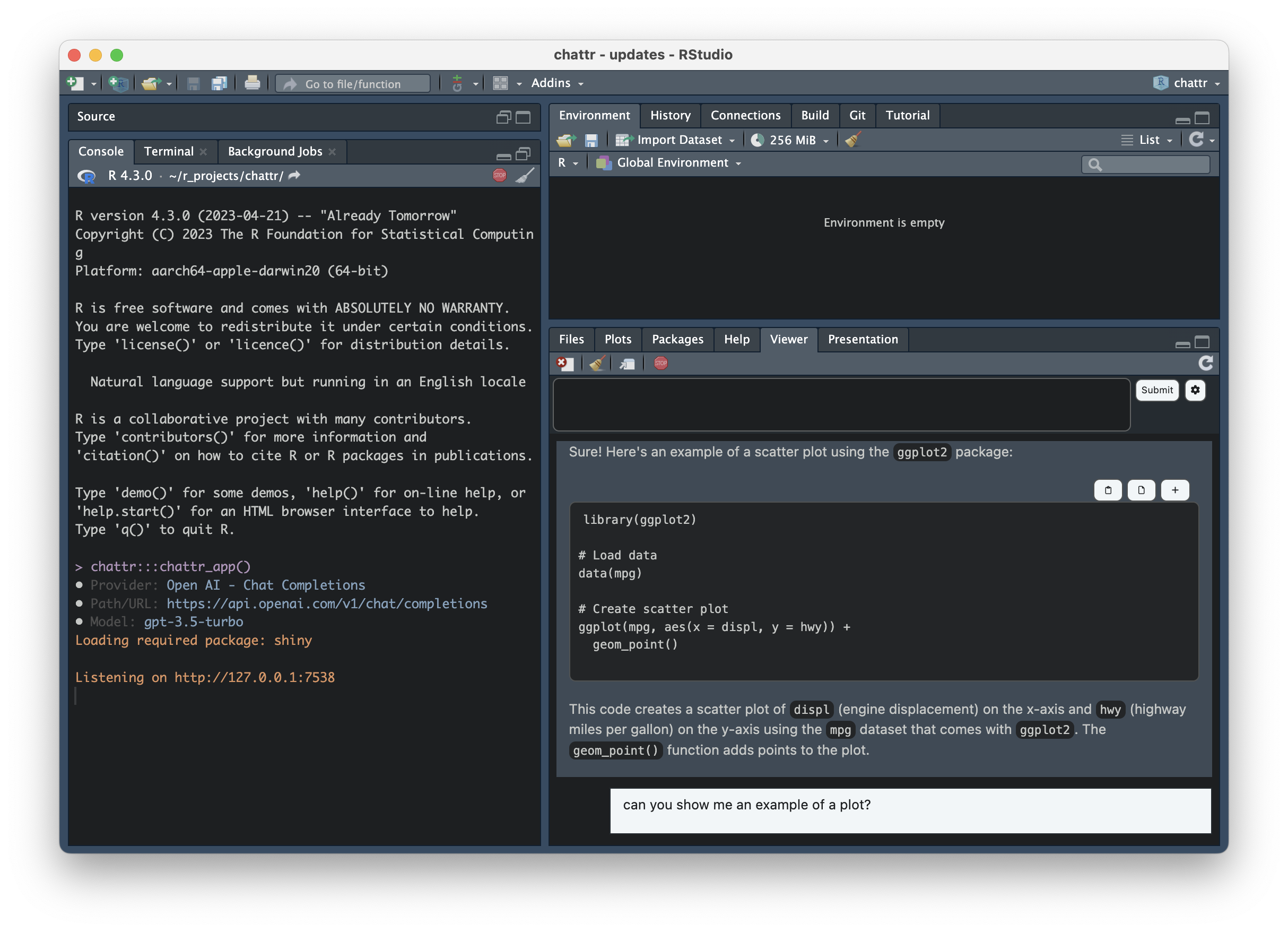Screen dimensions: 1288x932
Task: Open the Build tab in environment panel
Action: coord(814,115)
